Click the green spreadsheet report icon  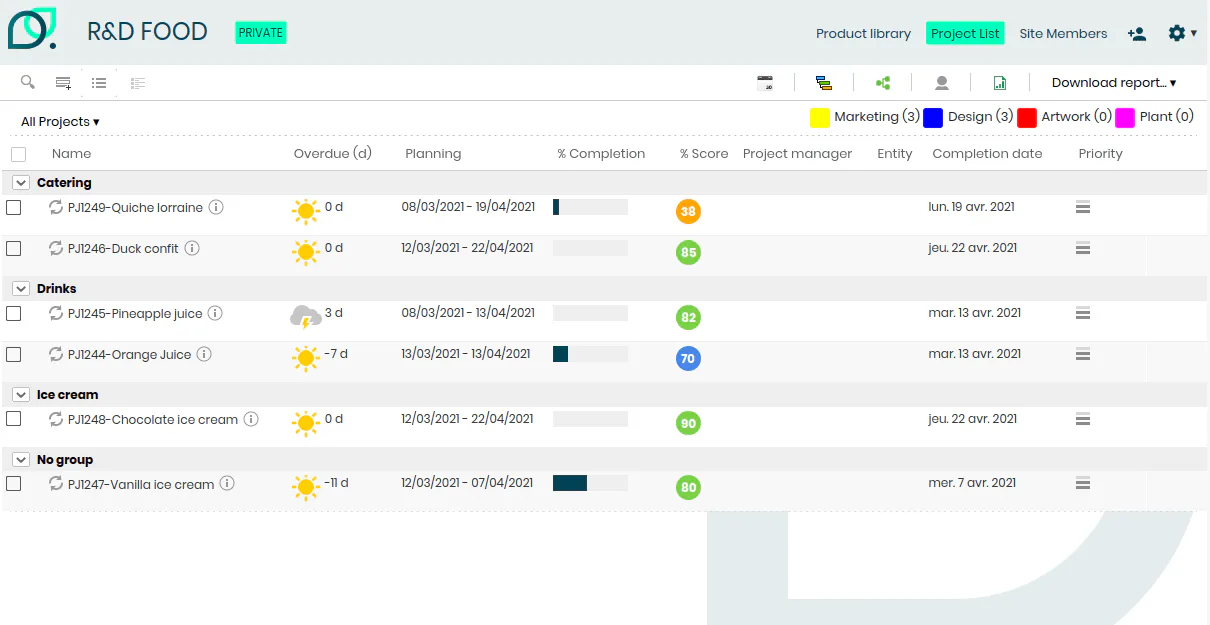coord(1000,83)
